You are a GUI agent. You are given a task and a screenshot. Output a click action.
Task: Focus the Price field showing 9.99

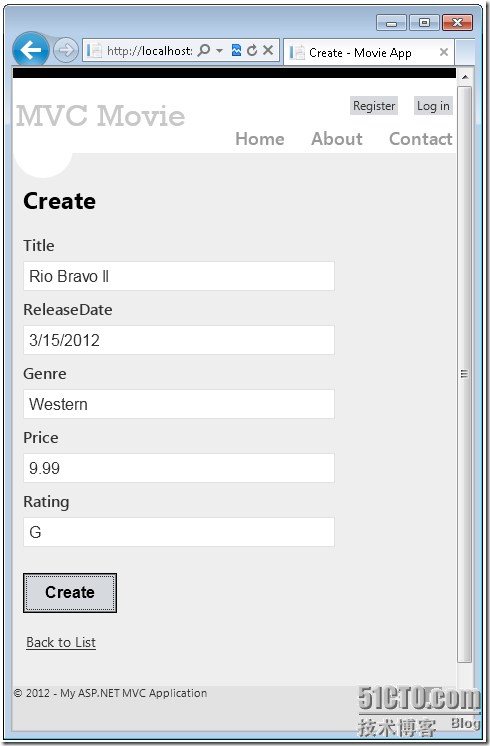[x=179, y=468]
